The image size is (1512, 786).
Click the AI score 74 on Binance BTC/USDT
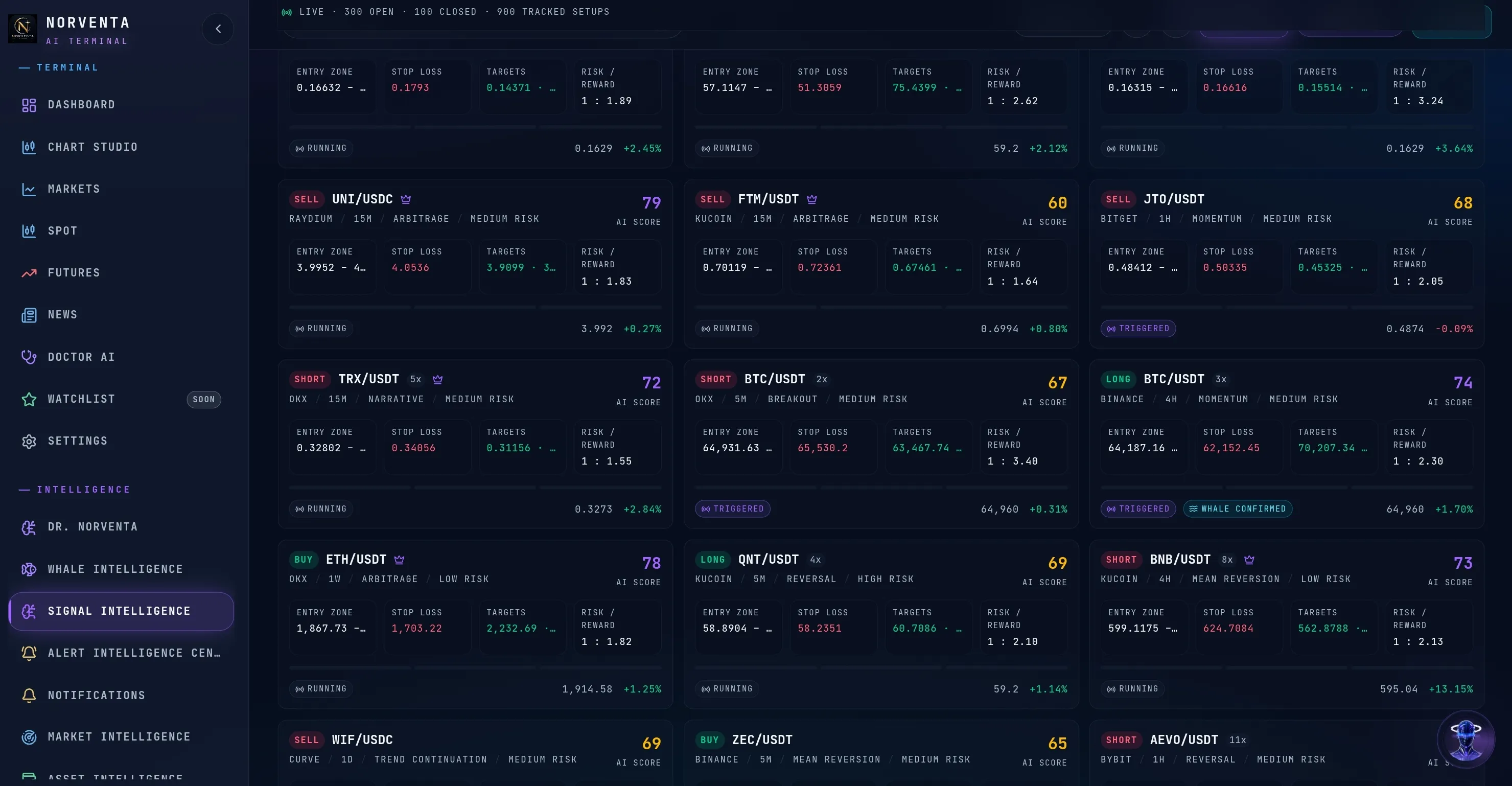(1463, 383)
